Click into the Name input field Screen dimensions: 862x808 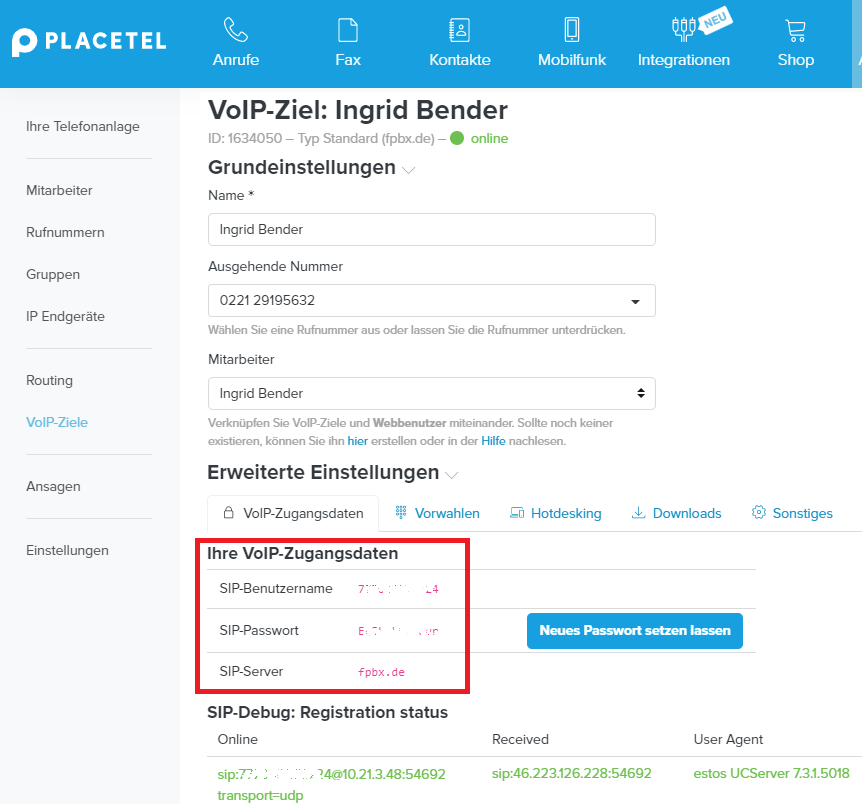point(431,229)
